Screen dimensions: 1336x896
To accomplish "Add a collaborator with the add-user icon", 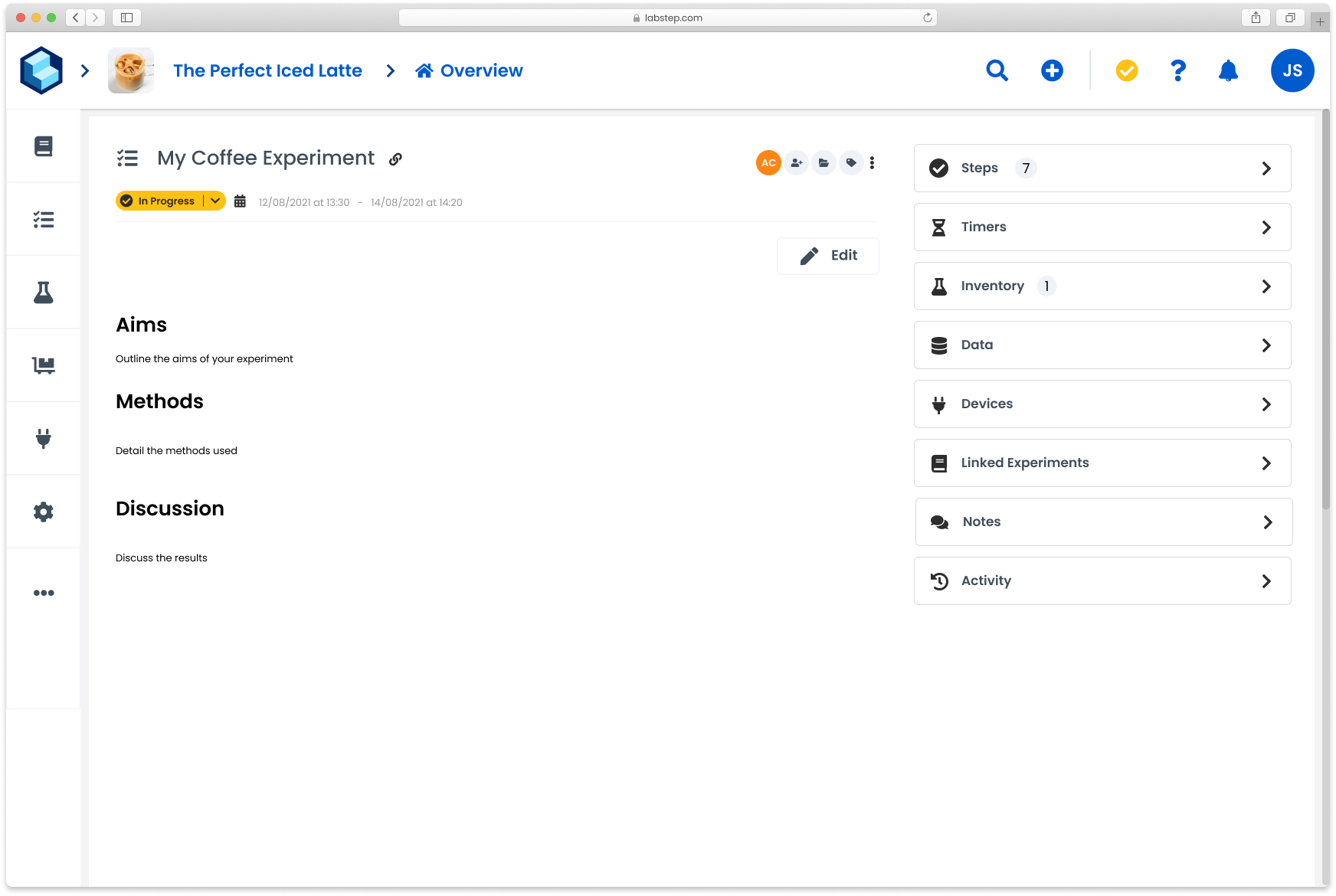I will click(796, 162).
